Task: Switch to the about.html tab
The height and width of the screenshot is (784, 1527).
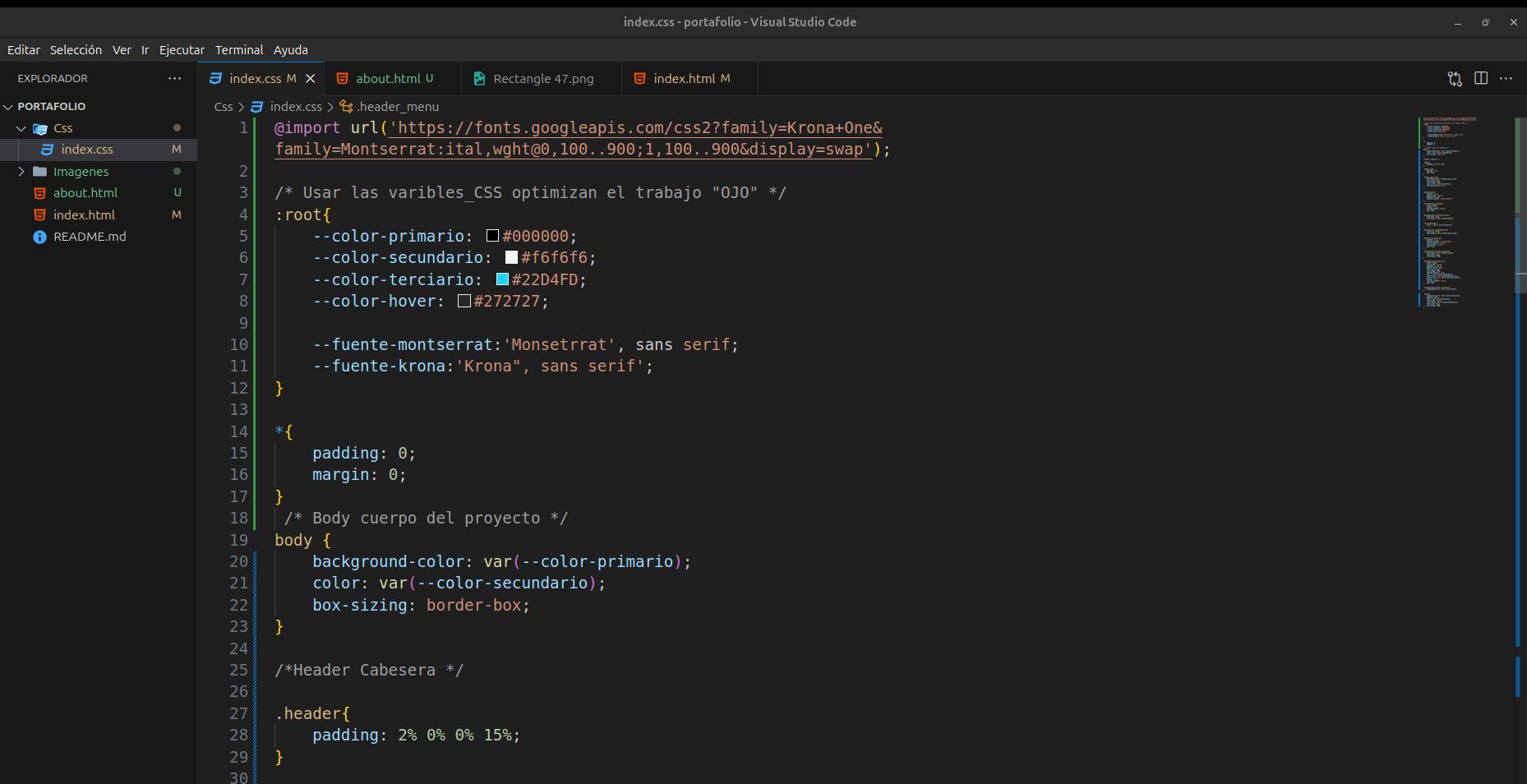Action: tap(393, 78)
